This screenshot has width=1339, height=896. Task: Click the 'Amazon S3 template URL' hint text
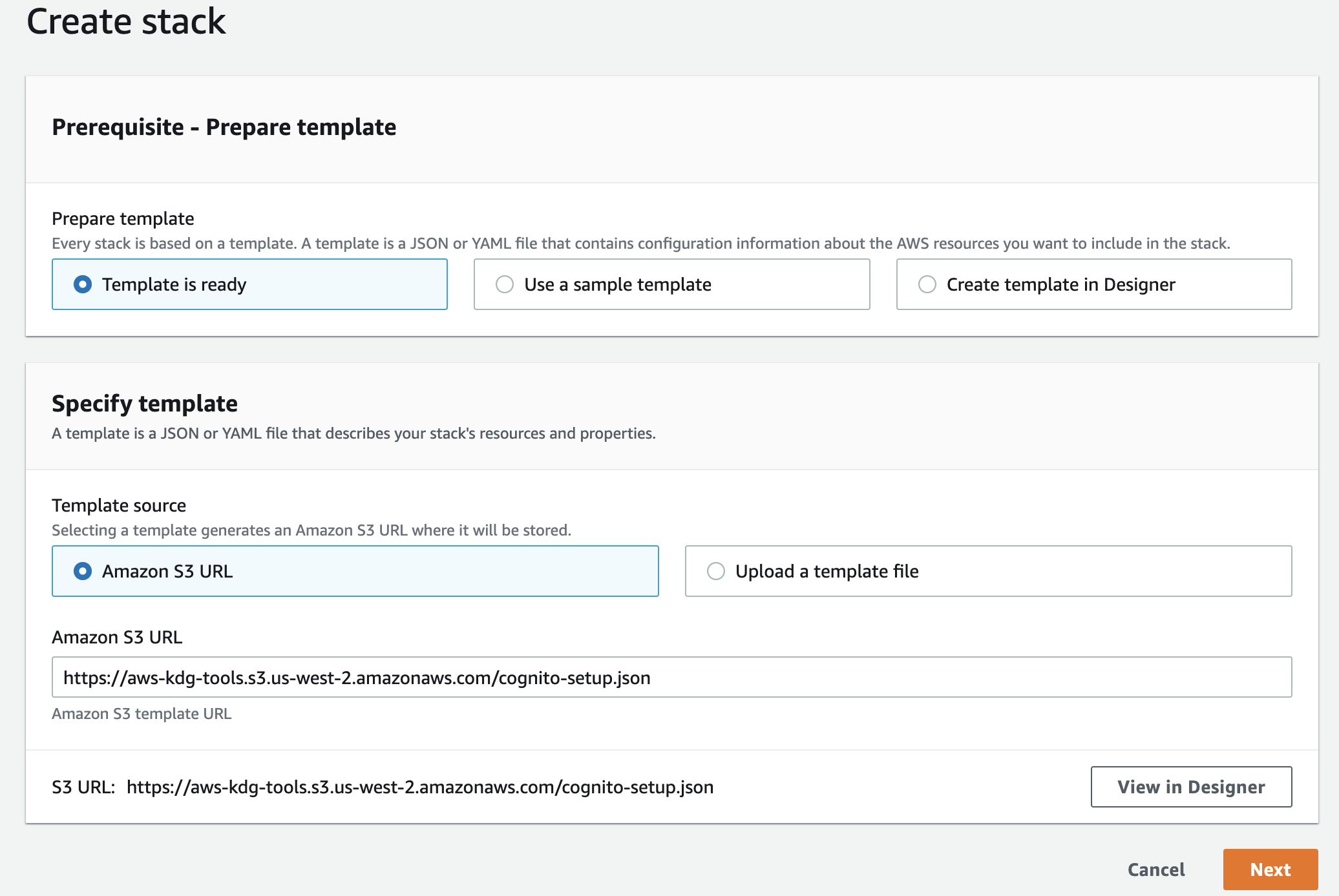click(x=142, y=714)
